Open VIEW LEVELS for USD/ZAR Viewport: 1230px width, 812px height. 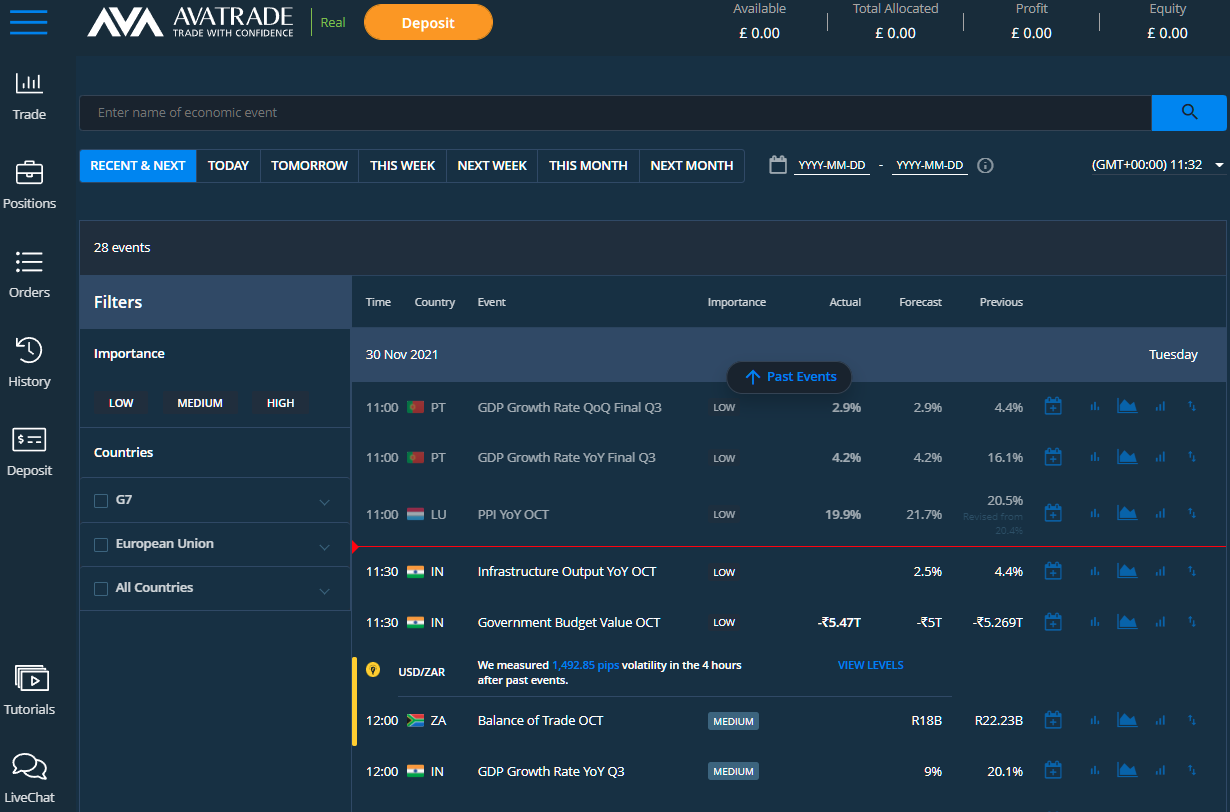[x=870, y=664]
